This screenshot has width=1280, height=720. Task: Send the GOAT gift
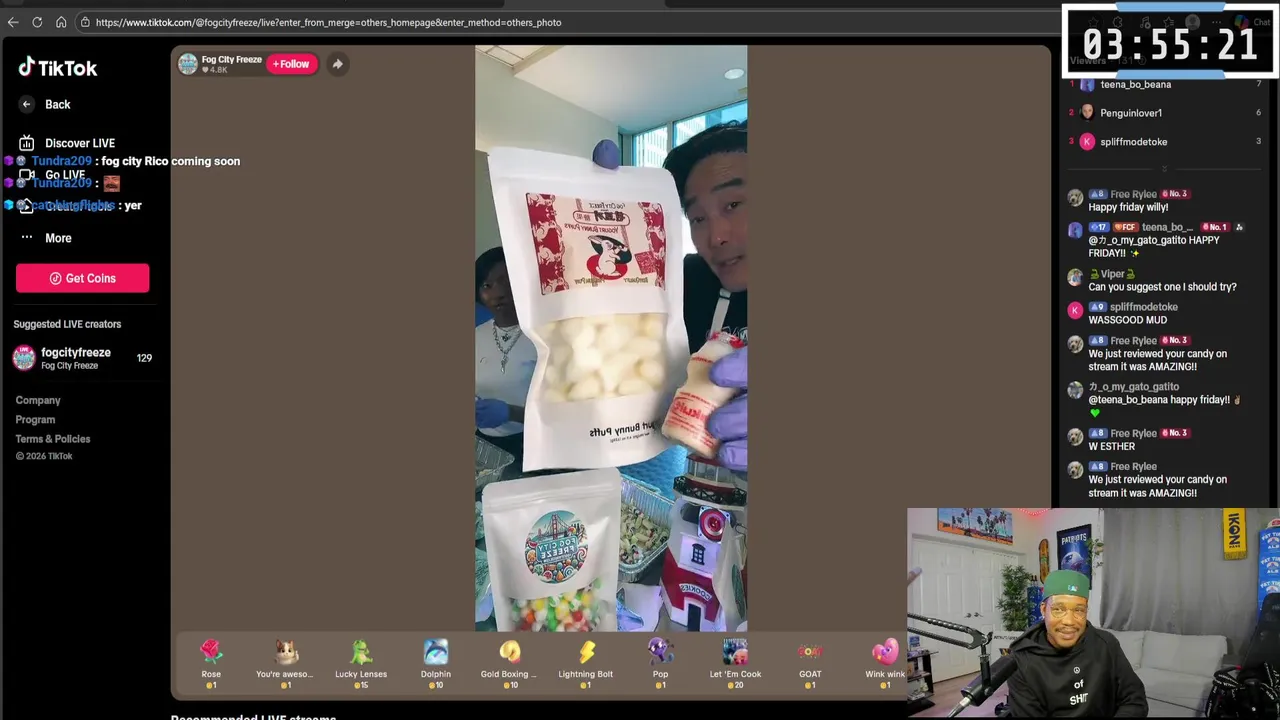(810, 663)
